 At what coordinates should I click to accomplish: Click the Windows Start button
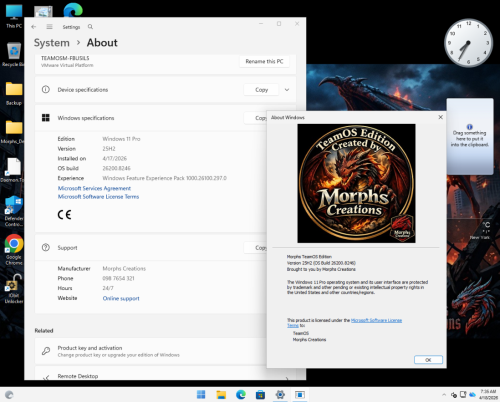[x=201, y=395]
